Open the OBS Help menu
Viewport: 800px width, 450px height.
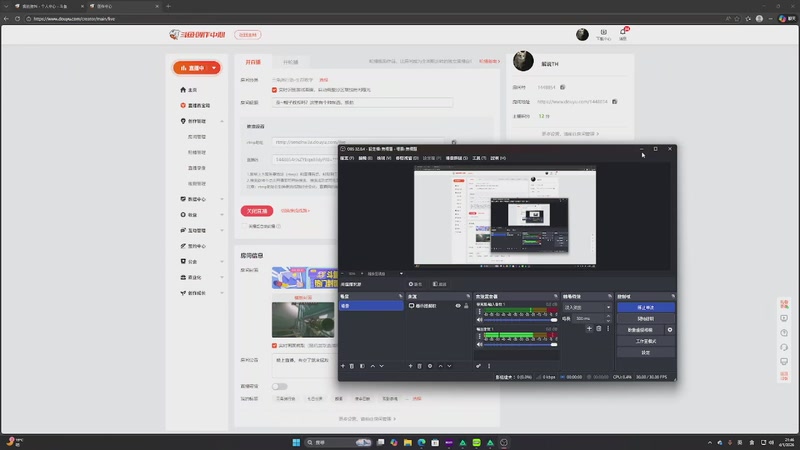(498, 158)
